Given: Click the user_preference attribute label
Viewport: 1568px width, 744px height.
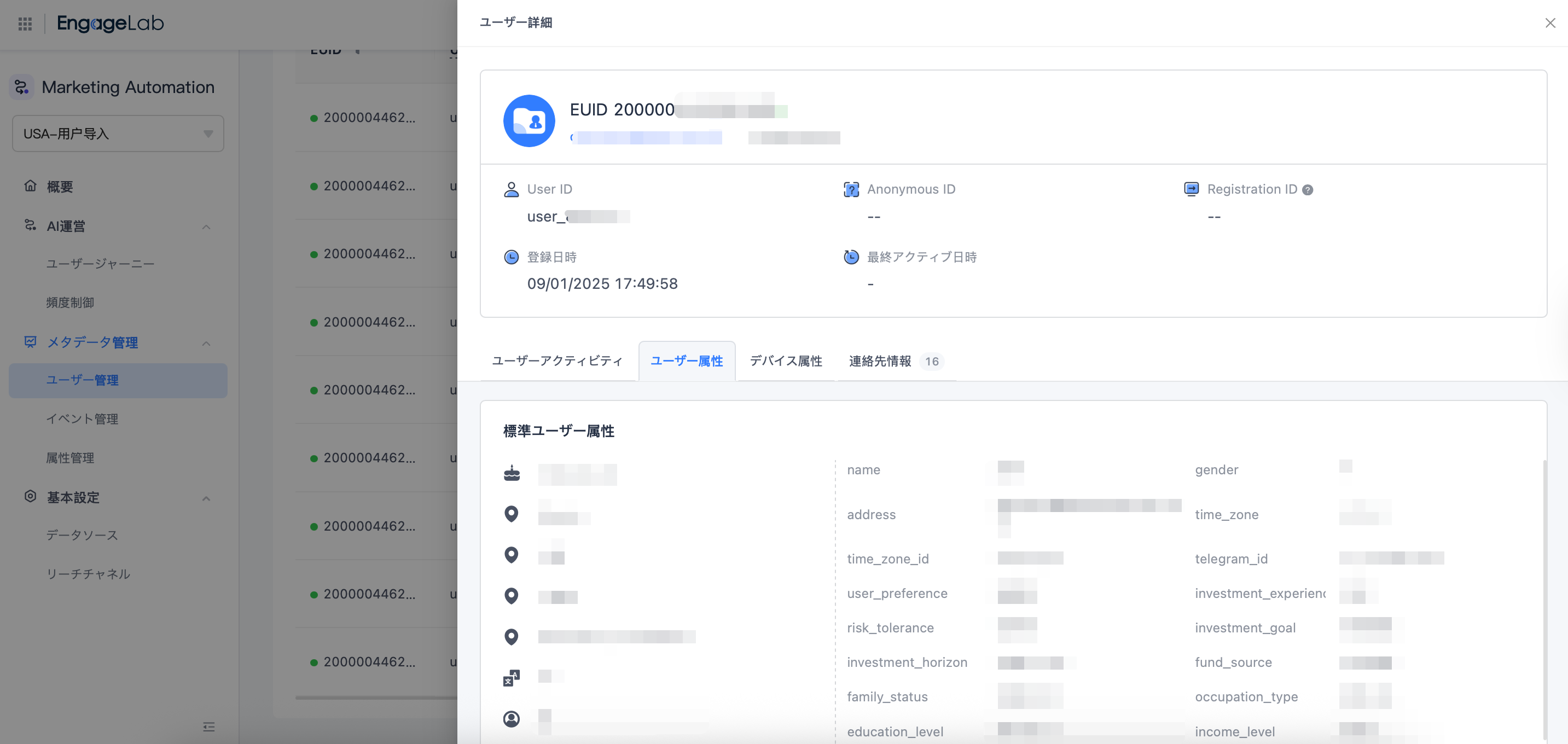Looking at the screenshot, I should 897,593.
